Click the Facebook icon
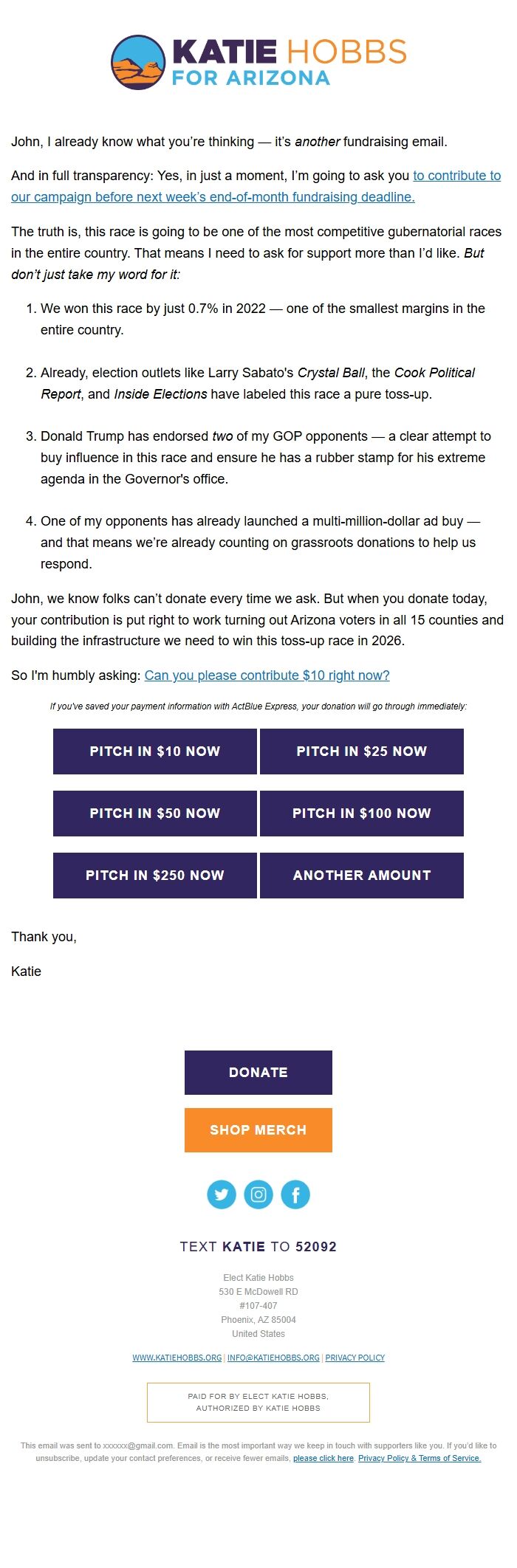Screen dimensions: 517x1568 point(295,1194)
